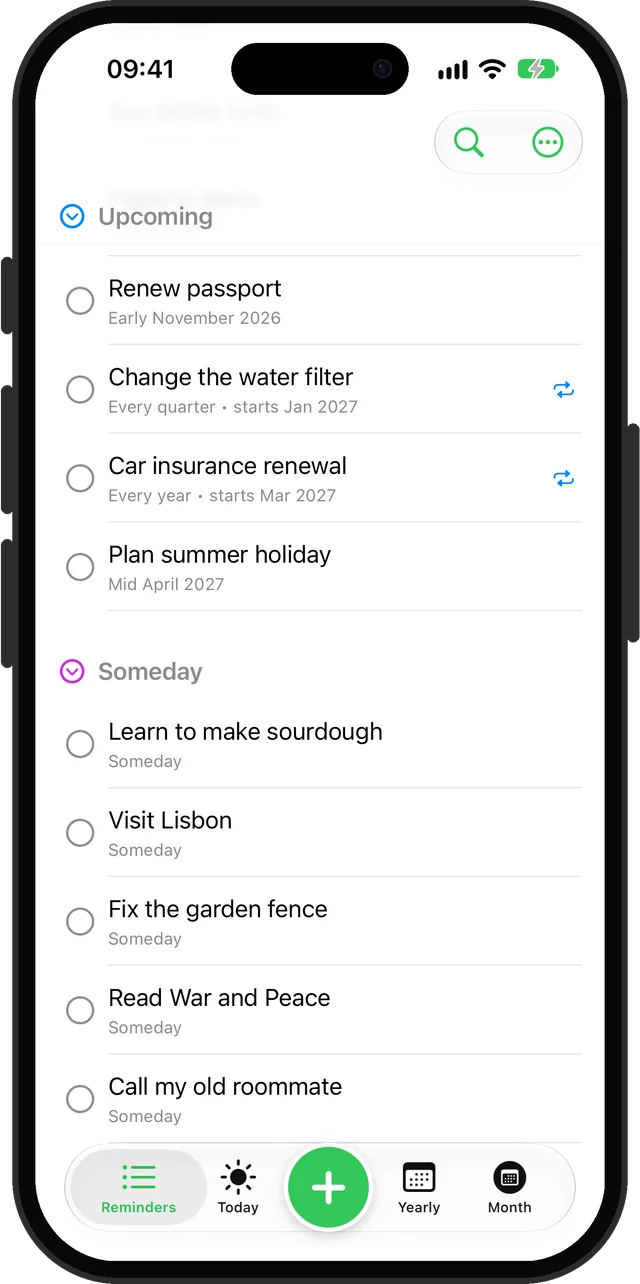The width and height of the screenshot is (640, 1284).
Task: Tap the sun icon for Today
Action: (238, 1178)
